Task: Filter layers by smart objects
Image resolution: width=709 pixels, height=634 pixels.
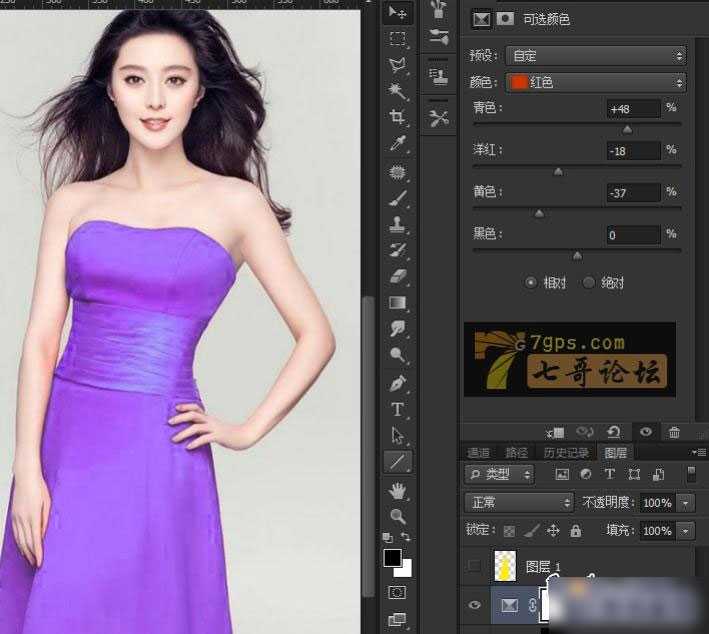Action: coord(658,474)
